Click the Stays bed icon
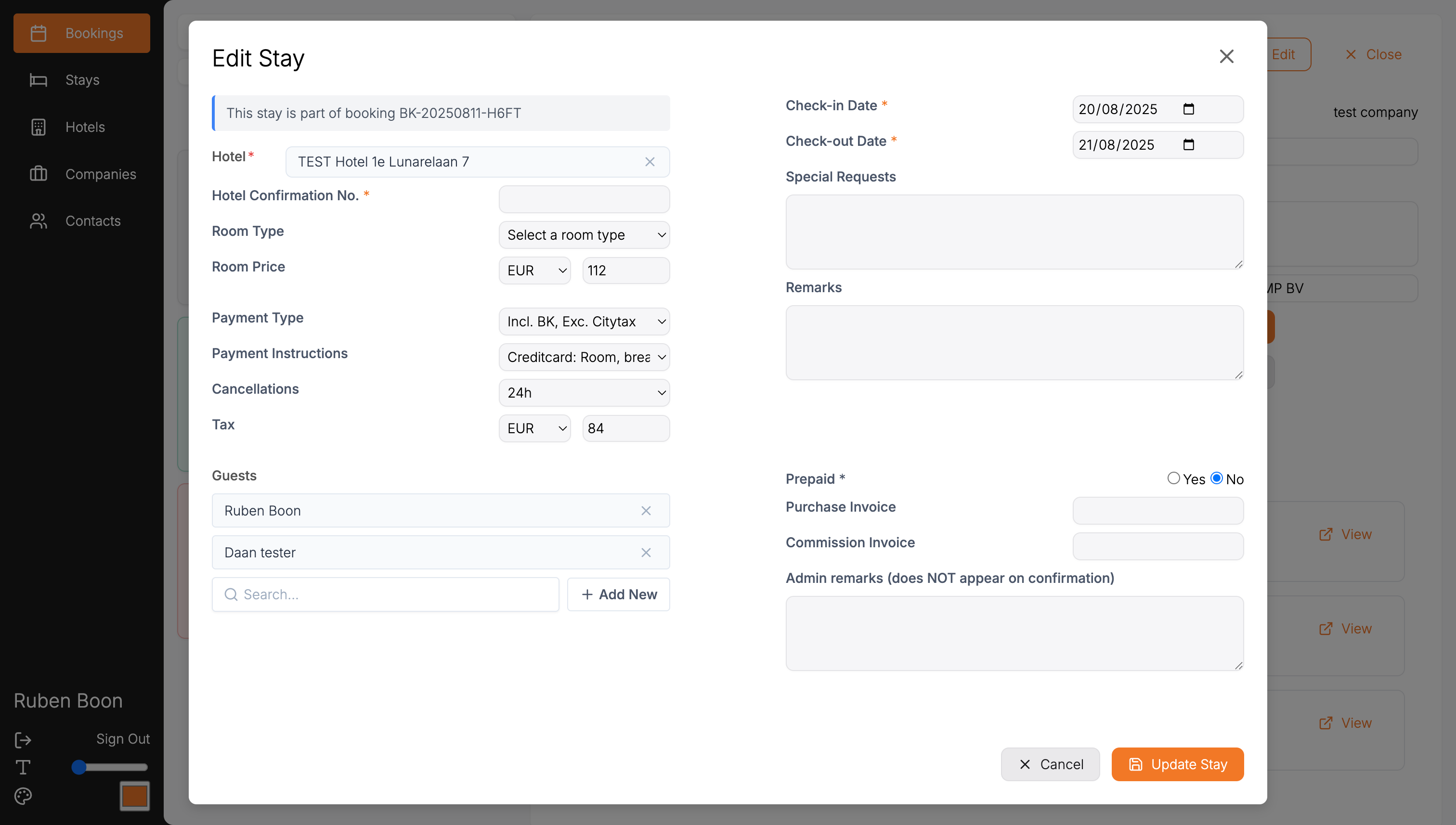 (39, 80)
